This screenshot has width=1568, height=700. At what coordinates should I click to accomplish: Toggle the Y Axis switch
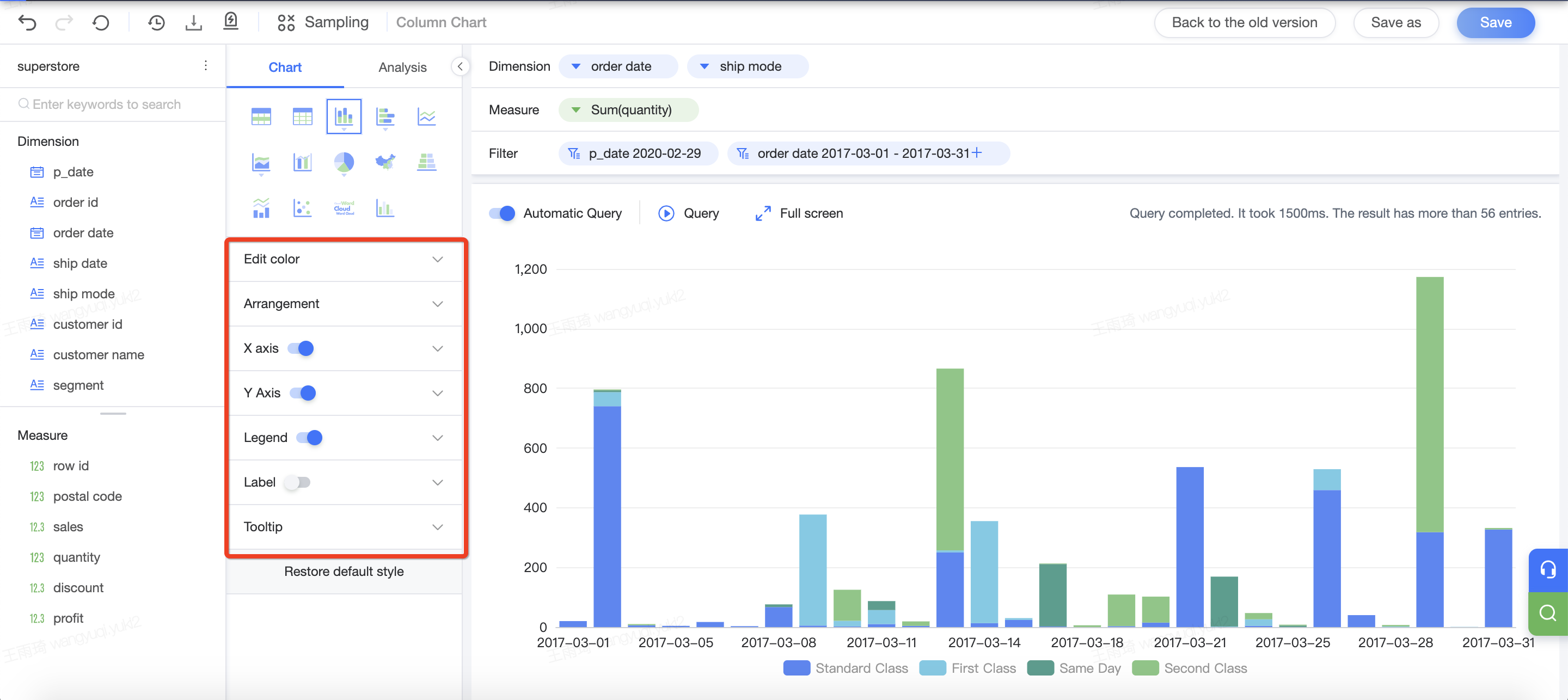[x=303, y=392]
